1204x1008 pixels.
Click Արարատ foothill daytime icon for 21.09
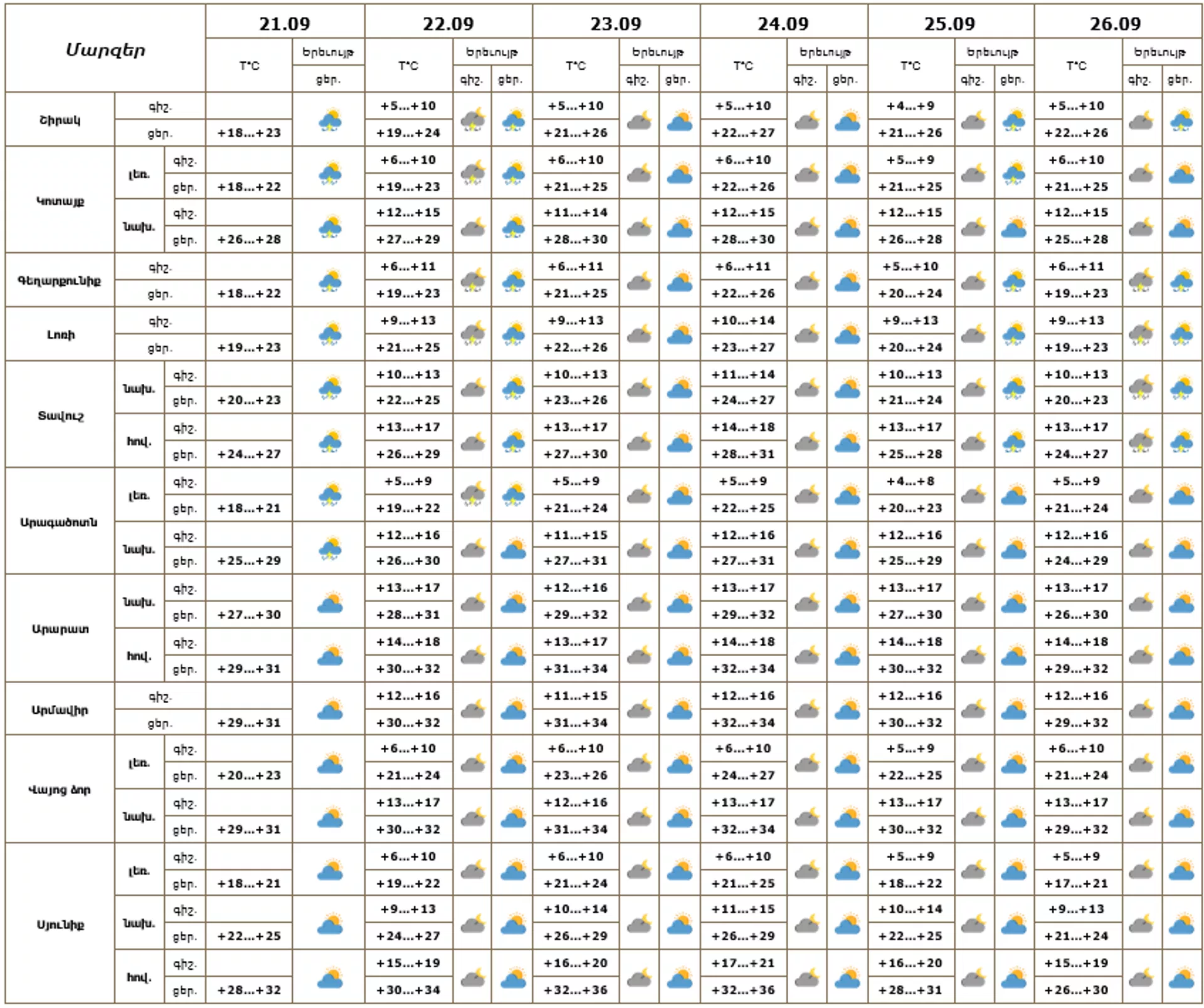click(x=330, y=602)
